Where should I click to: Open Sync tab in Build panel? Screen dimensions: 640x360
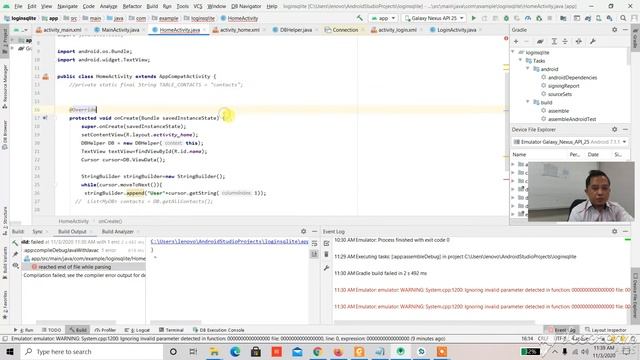click(x=37, y=231)
